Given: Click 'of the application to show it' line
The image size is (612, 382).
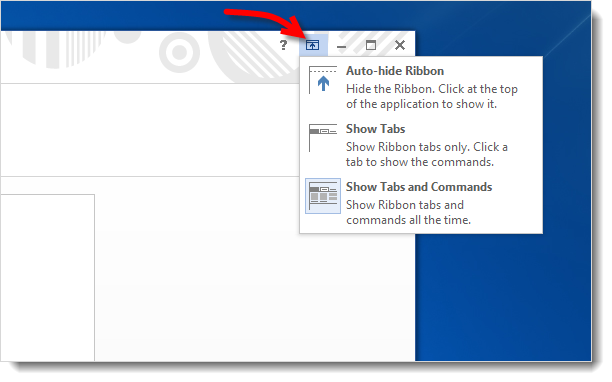Looking at the screenshot, I should click(x=422, y=104).
